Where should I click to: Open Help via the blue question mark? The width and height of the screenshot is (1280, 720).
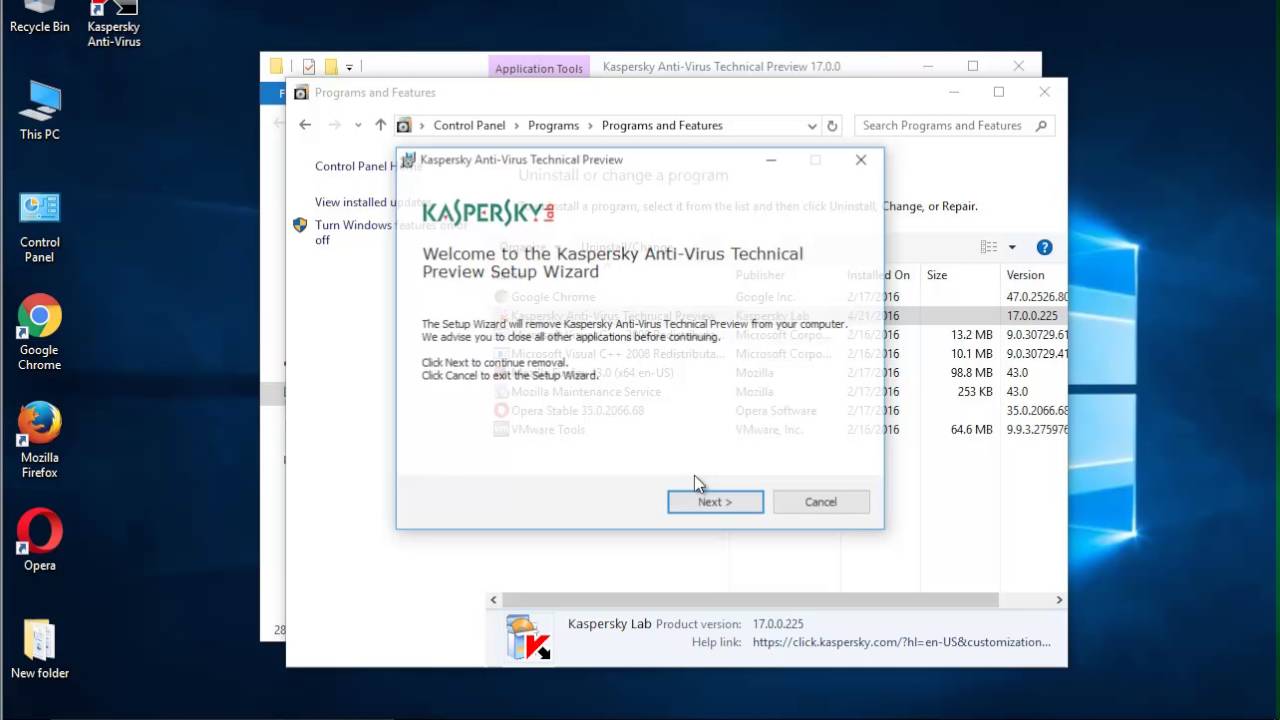[1044, 247]
